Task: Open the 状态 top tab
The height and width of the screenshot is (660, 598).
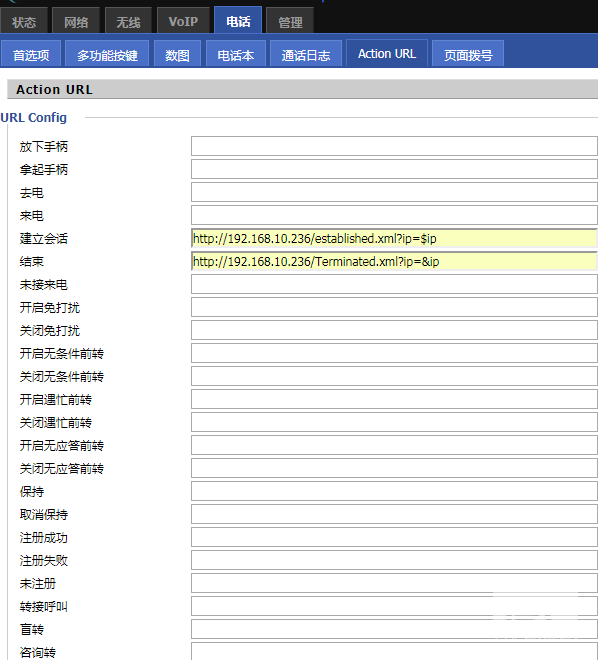Action: pos(24,21)
